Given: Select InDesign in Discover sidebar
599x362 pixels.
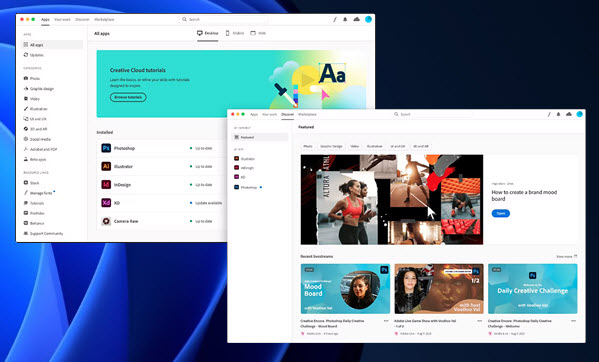Looking at the screenshot, I should (x=244, y=168).
